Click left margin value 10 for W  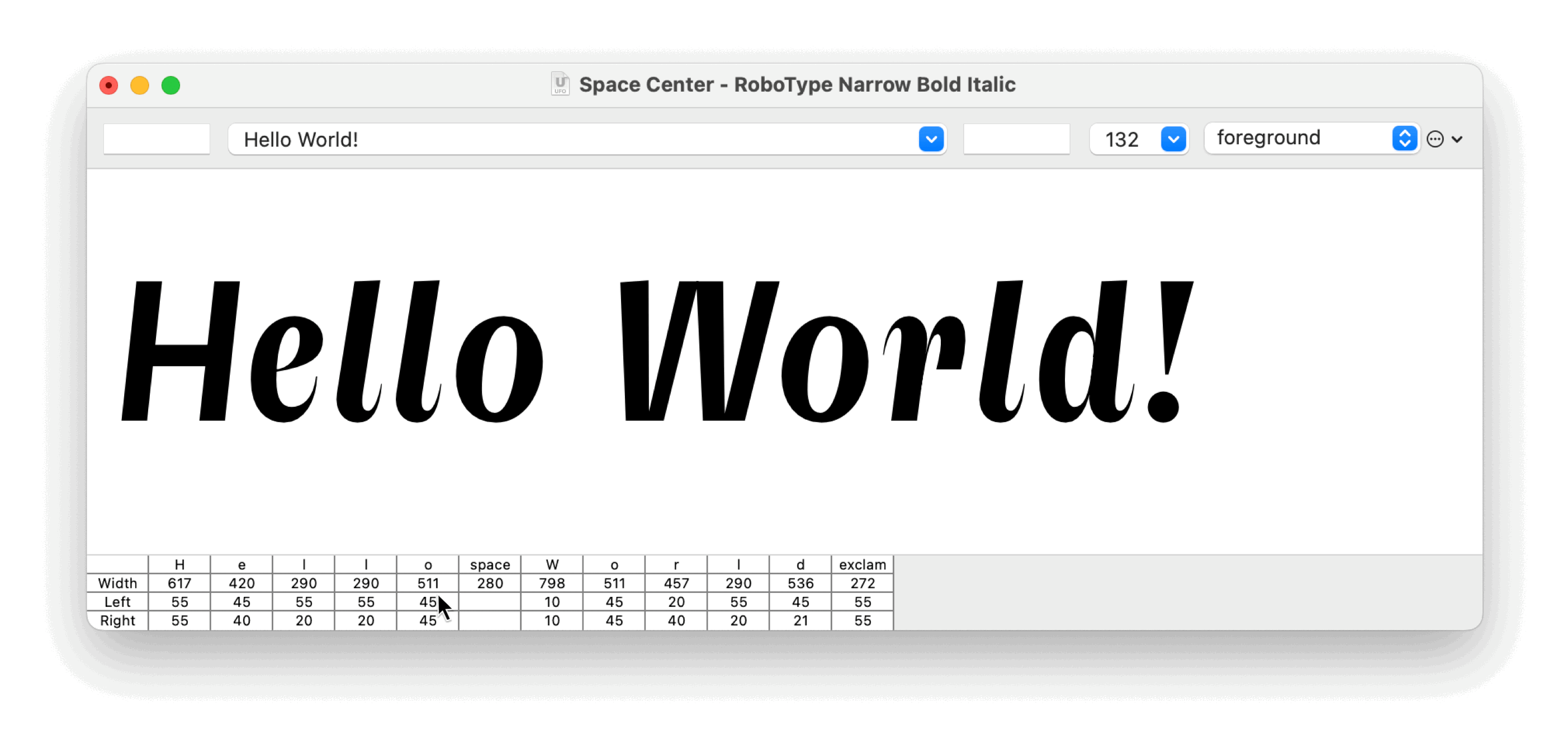click(552, 602)
